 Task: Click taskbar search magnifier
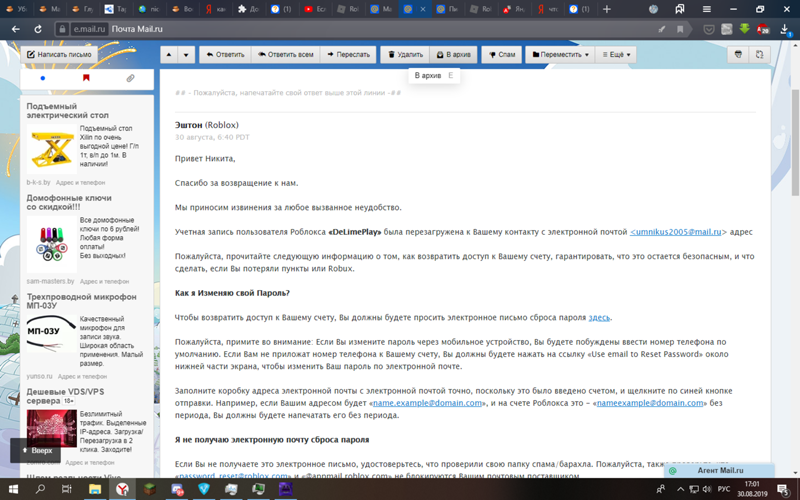(40, 489)
